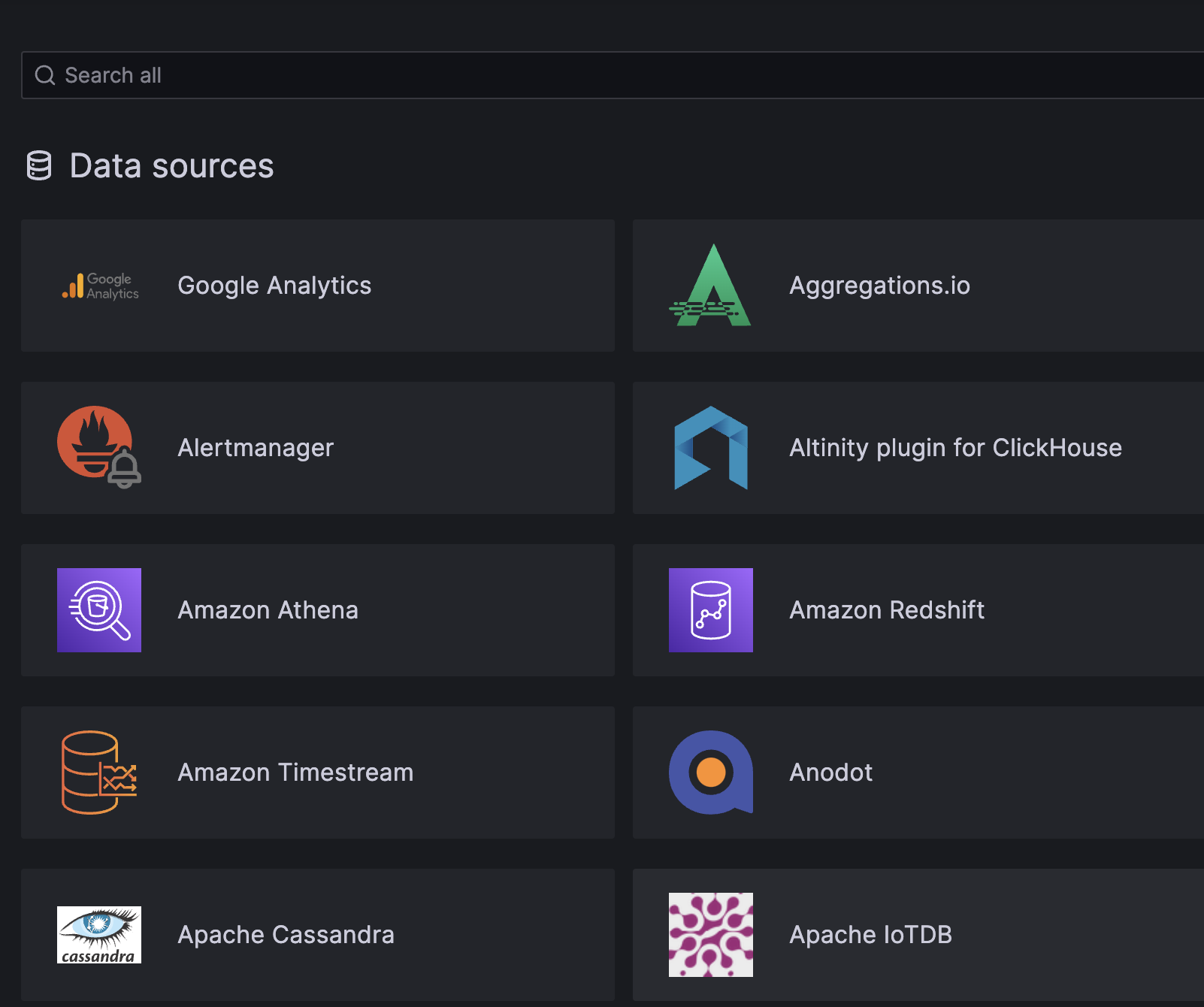Select the Google Analytics label

point(274,286)
